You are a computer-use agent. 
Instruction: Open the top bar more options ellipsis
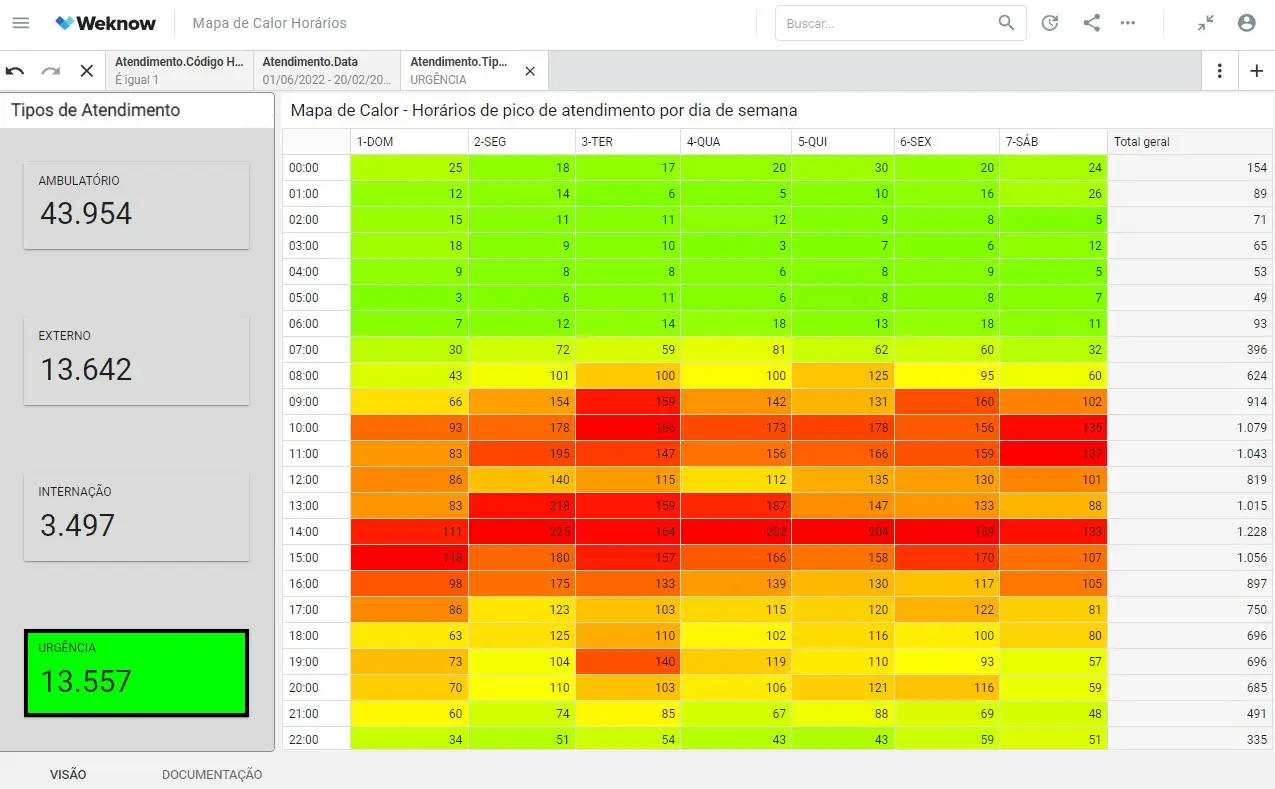point(1128,23)
